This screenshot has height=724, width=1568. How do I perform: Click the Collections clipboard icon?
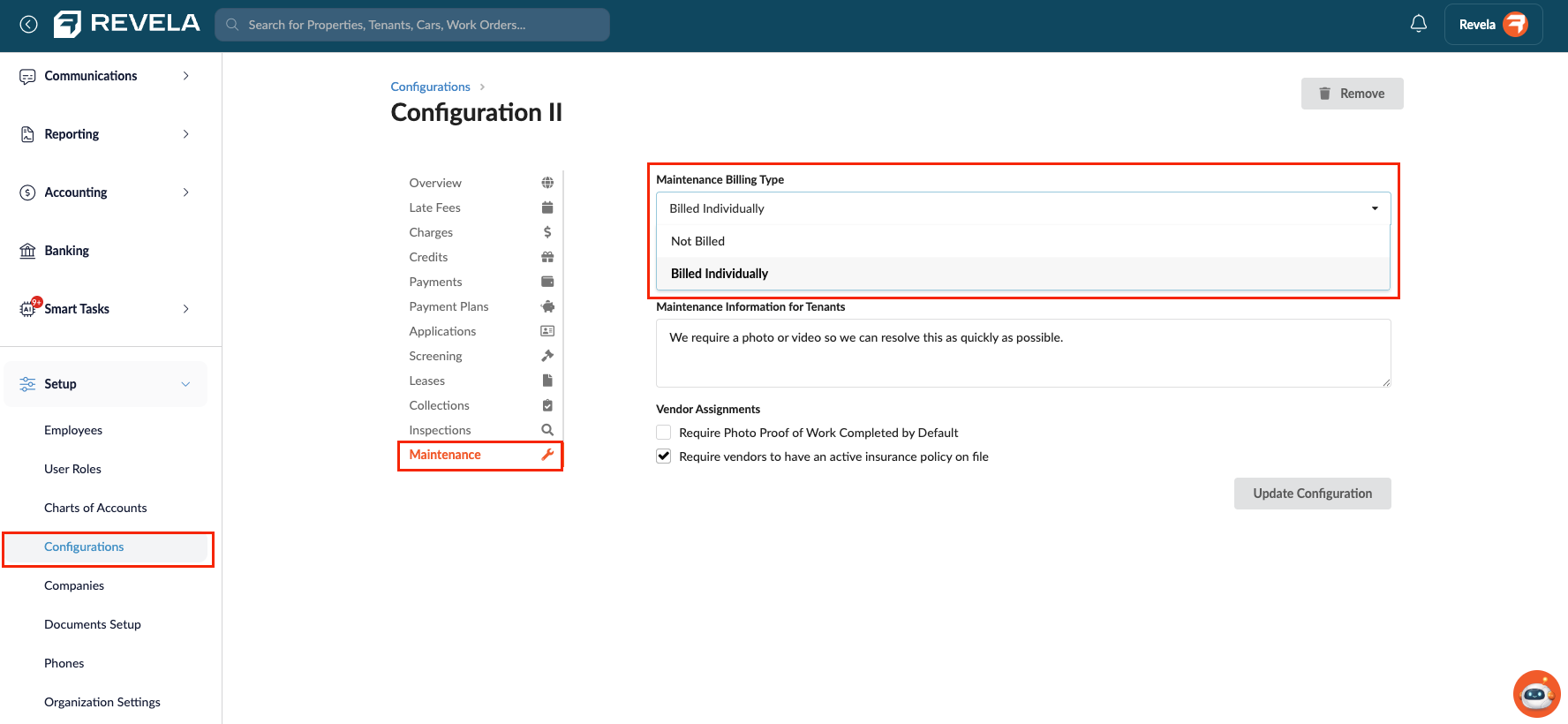547,405
